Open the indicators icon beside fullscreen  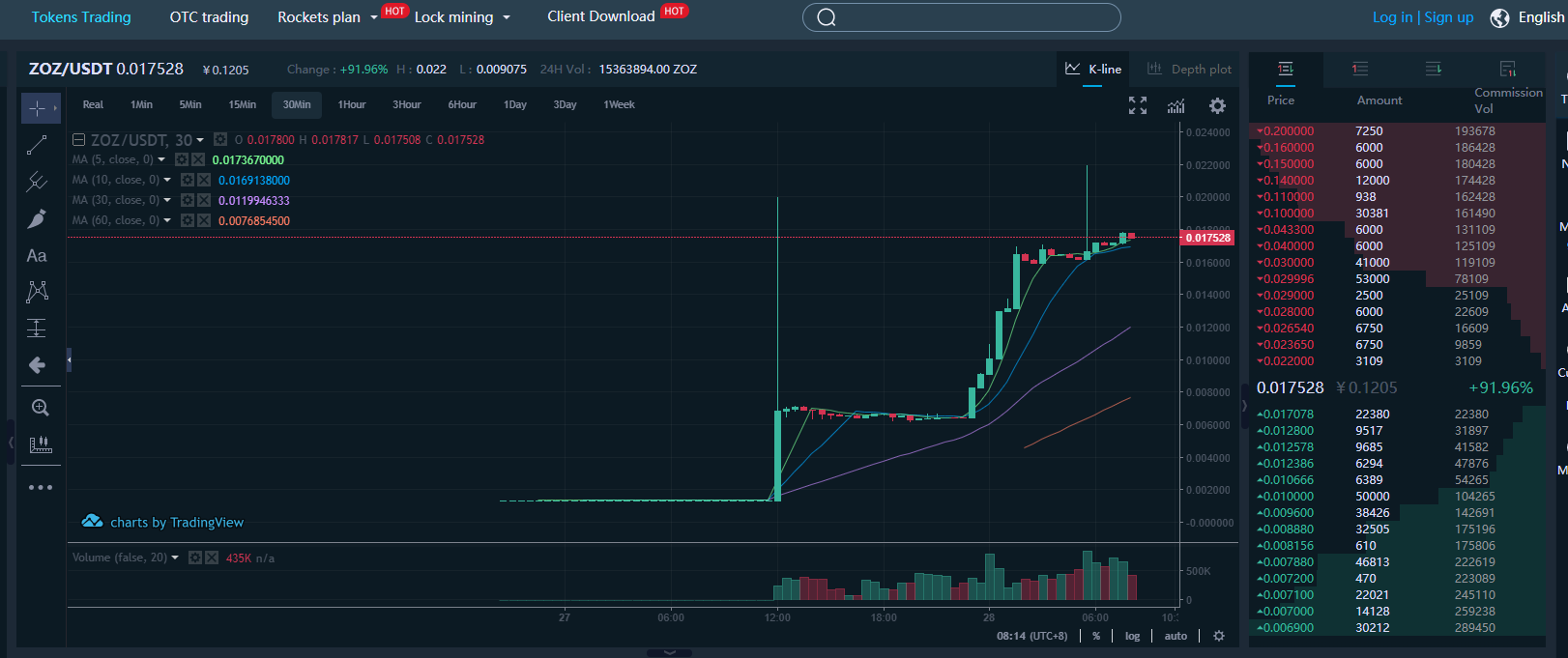(1176, 105)
